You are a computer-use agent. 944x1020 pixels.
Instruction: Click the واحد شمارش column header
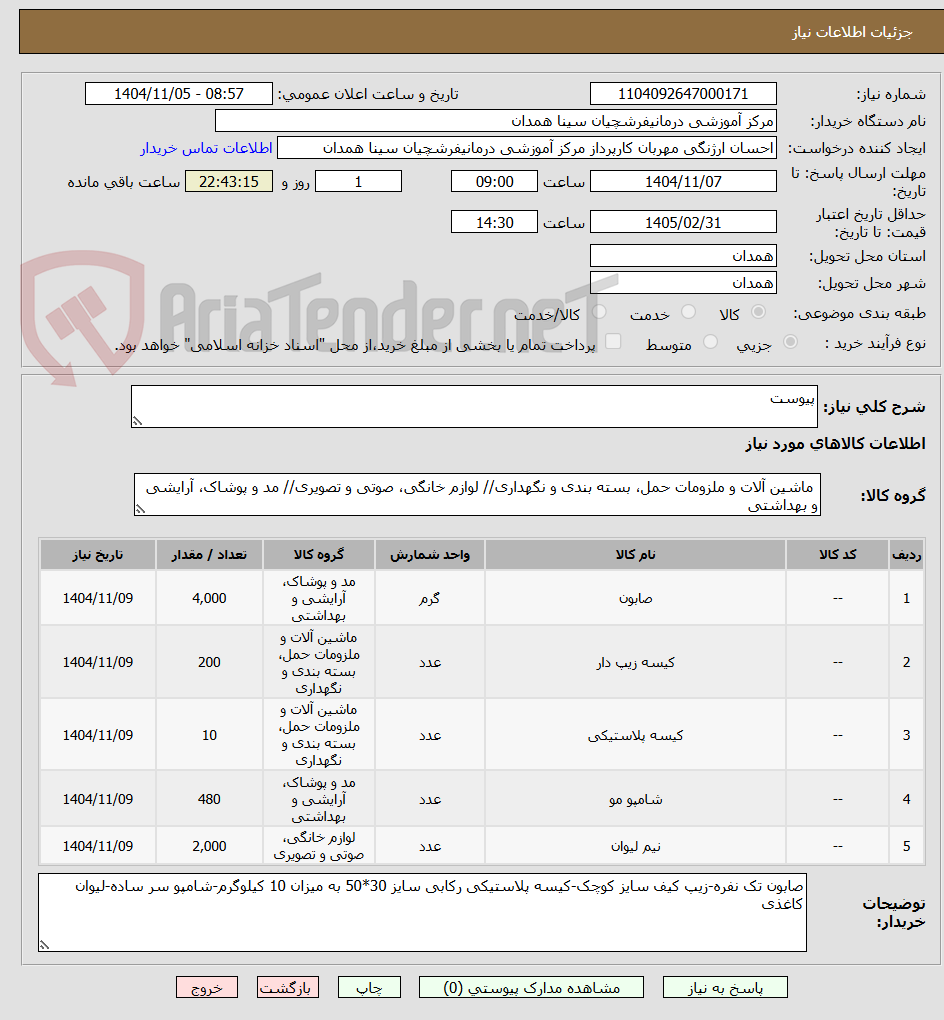coord(429,555)
